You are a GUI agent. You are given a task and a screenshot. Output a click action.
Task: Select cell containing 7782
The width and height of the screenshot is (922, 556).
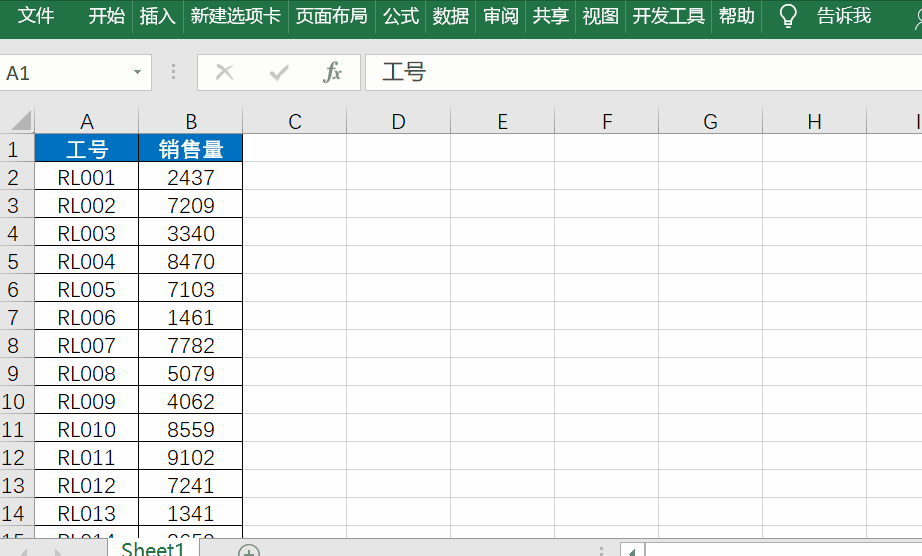[191, 346]
